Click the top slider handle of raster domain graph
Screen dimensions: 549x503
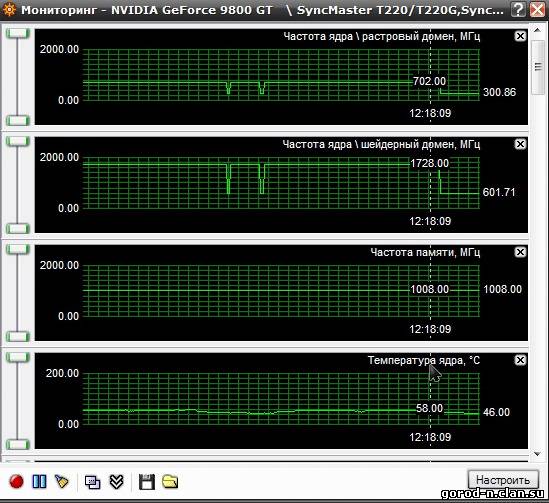pos(18,33)
